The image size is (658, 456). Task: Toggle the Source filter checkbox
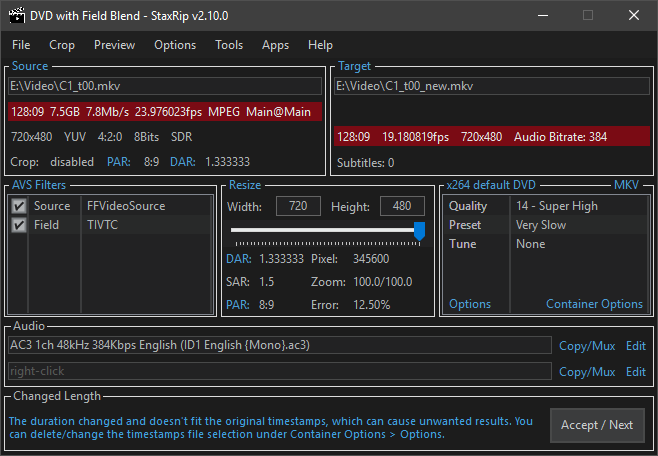pos(18,206)
